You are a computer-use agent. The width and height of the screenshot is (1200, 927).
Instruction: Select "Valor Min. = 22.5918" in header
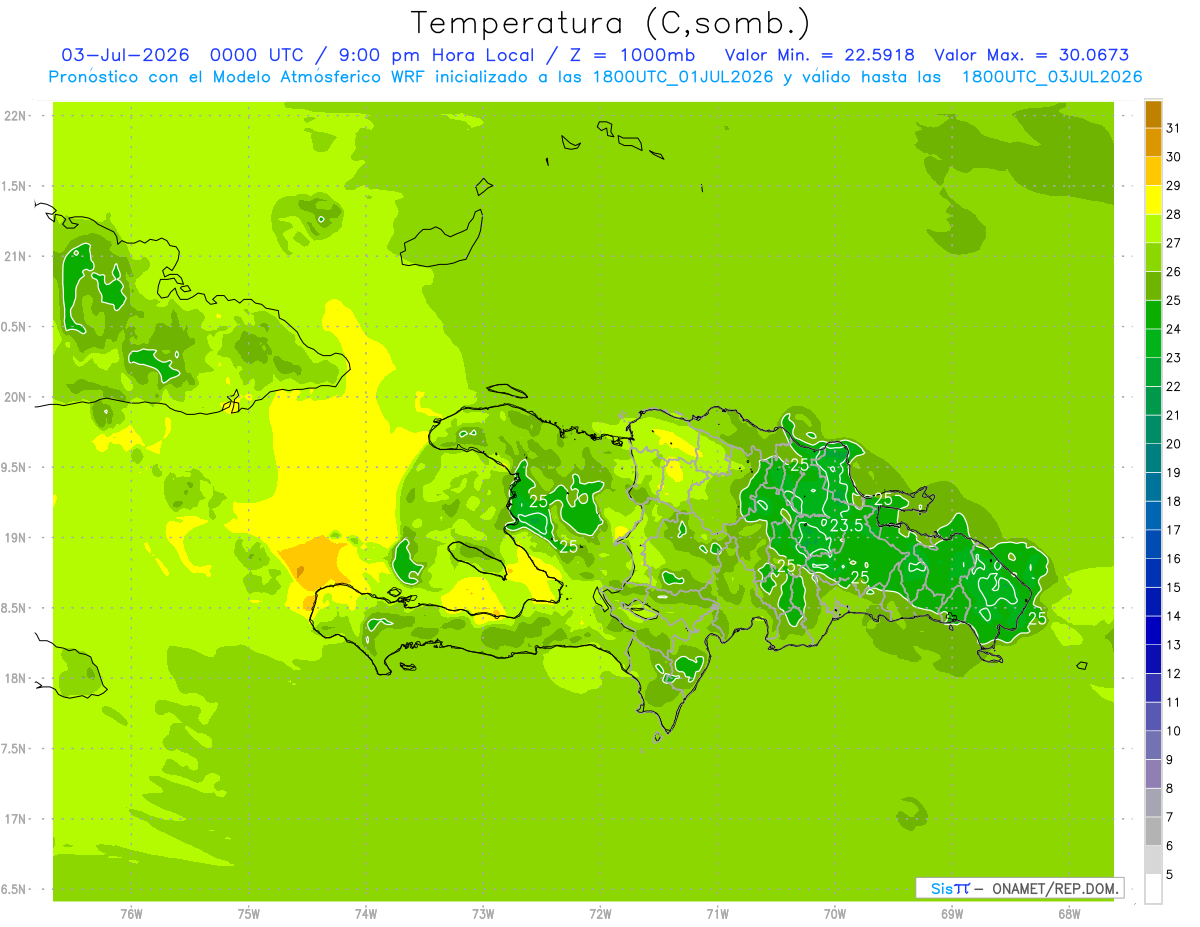[x=820, y=55]
